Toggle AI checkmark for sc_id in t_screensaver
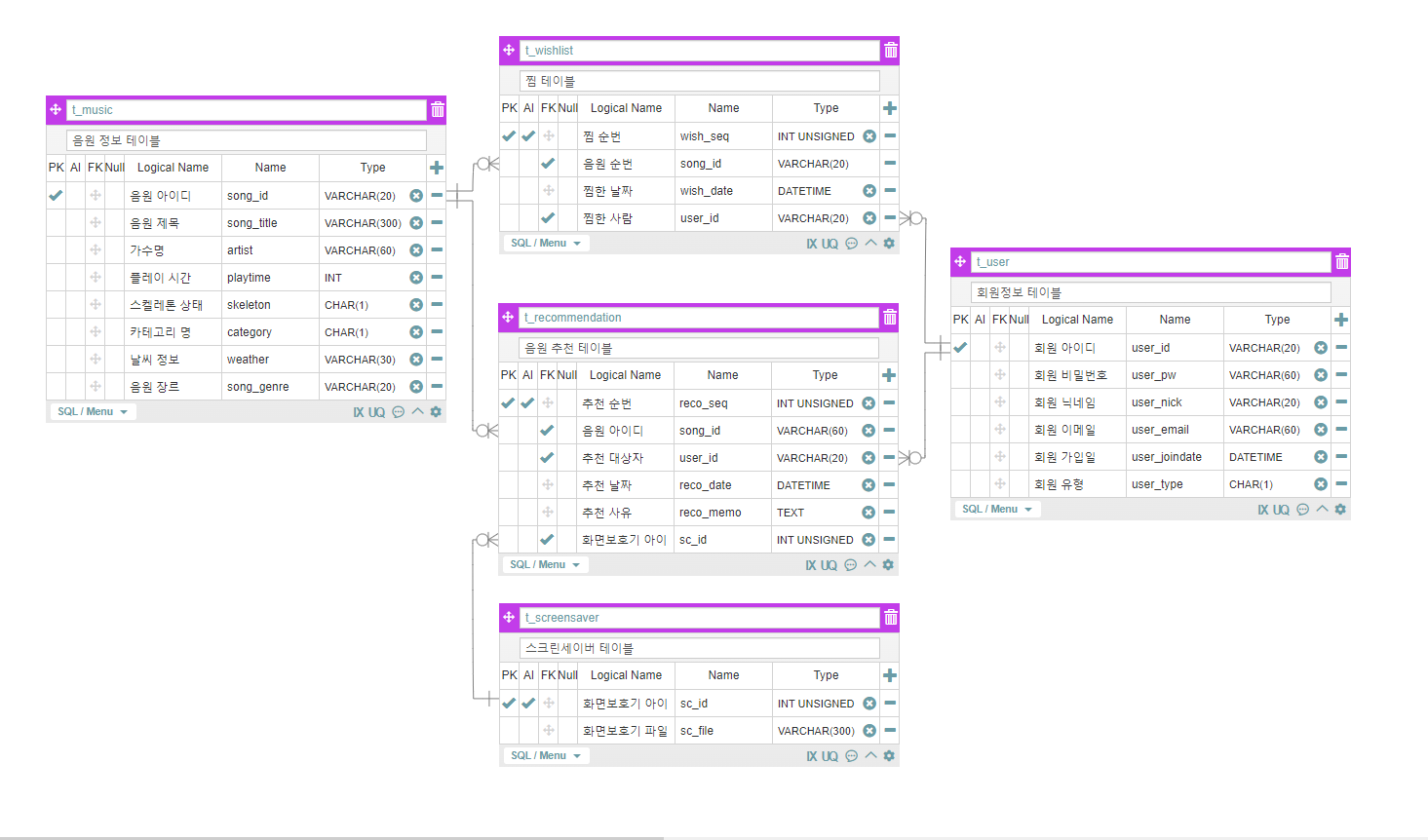1428x840 pixels. pyautogui.click(x=528, y=704)
